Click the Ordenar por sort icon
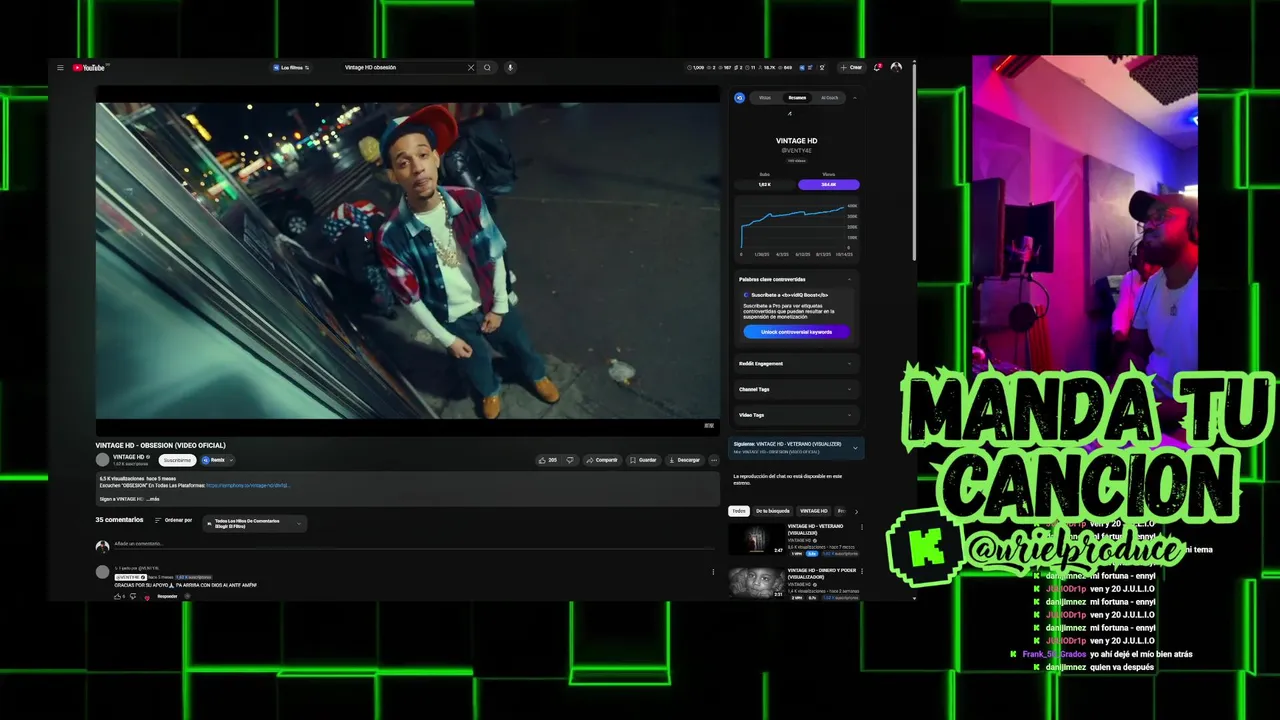This screenshot has height=720, width=1280. coord(158,520)
